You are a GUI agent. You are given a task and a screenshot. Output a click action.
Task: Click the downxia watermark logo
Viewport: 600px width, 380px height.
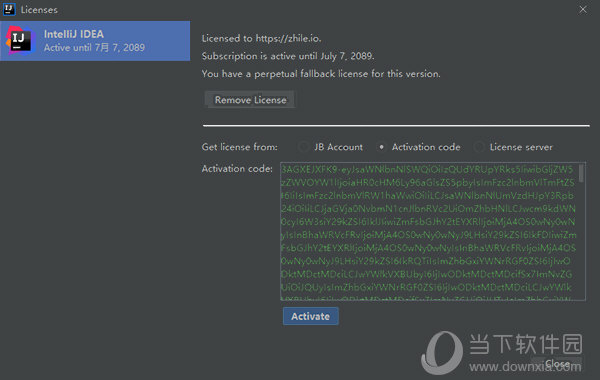click(441, 353)
